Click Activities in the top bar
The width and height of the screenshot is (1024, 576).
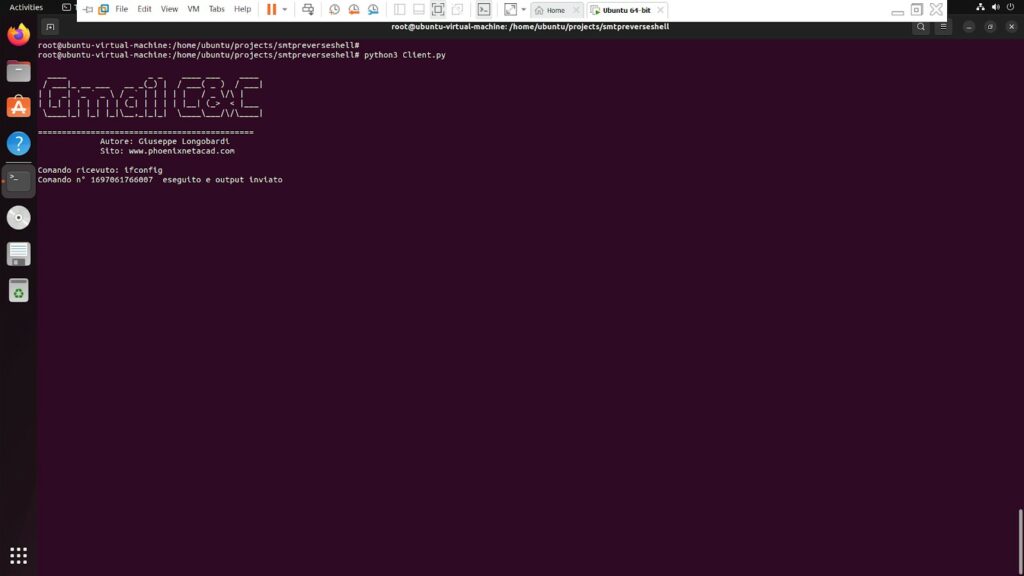tap(26, 7)
